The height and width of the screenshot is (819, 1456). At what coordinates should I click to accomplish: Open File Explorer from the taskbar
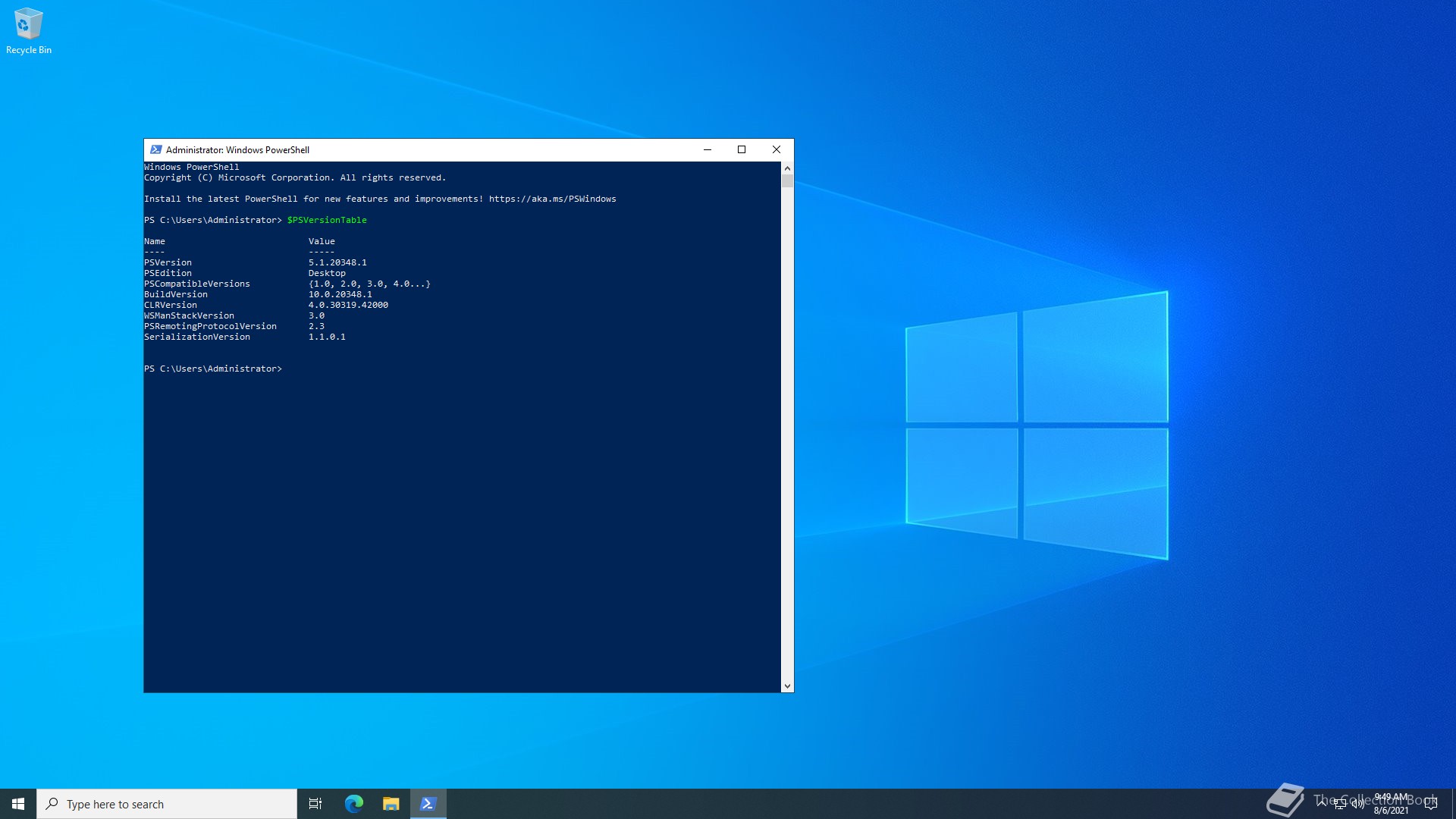click(391, 804)
